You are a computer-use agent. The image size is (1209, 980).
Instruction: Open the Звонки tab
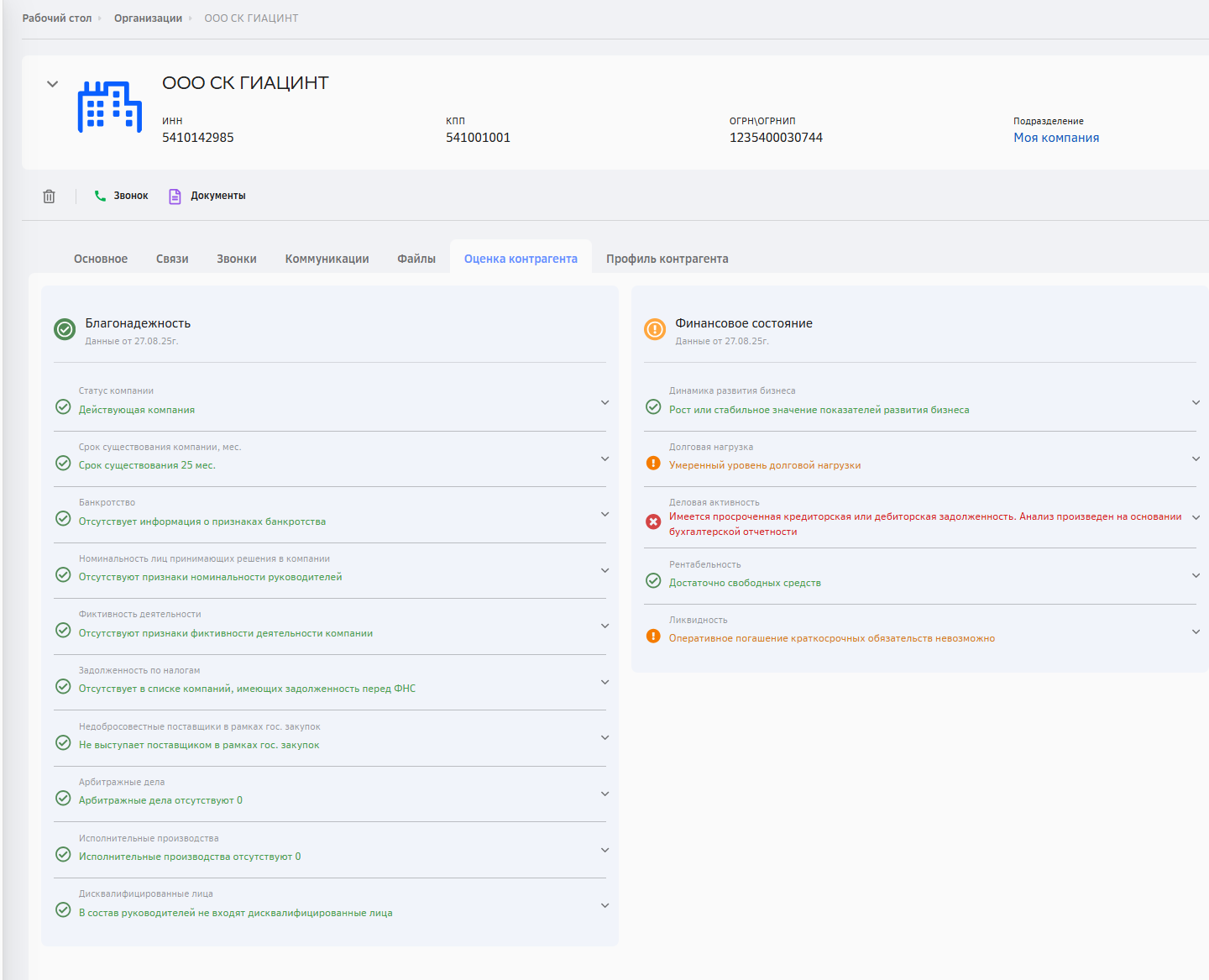(237, 259)
